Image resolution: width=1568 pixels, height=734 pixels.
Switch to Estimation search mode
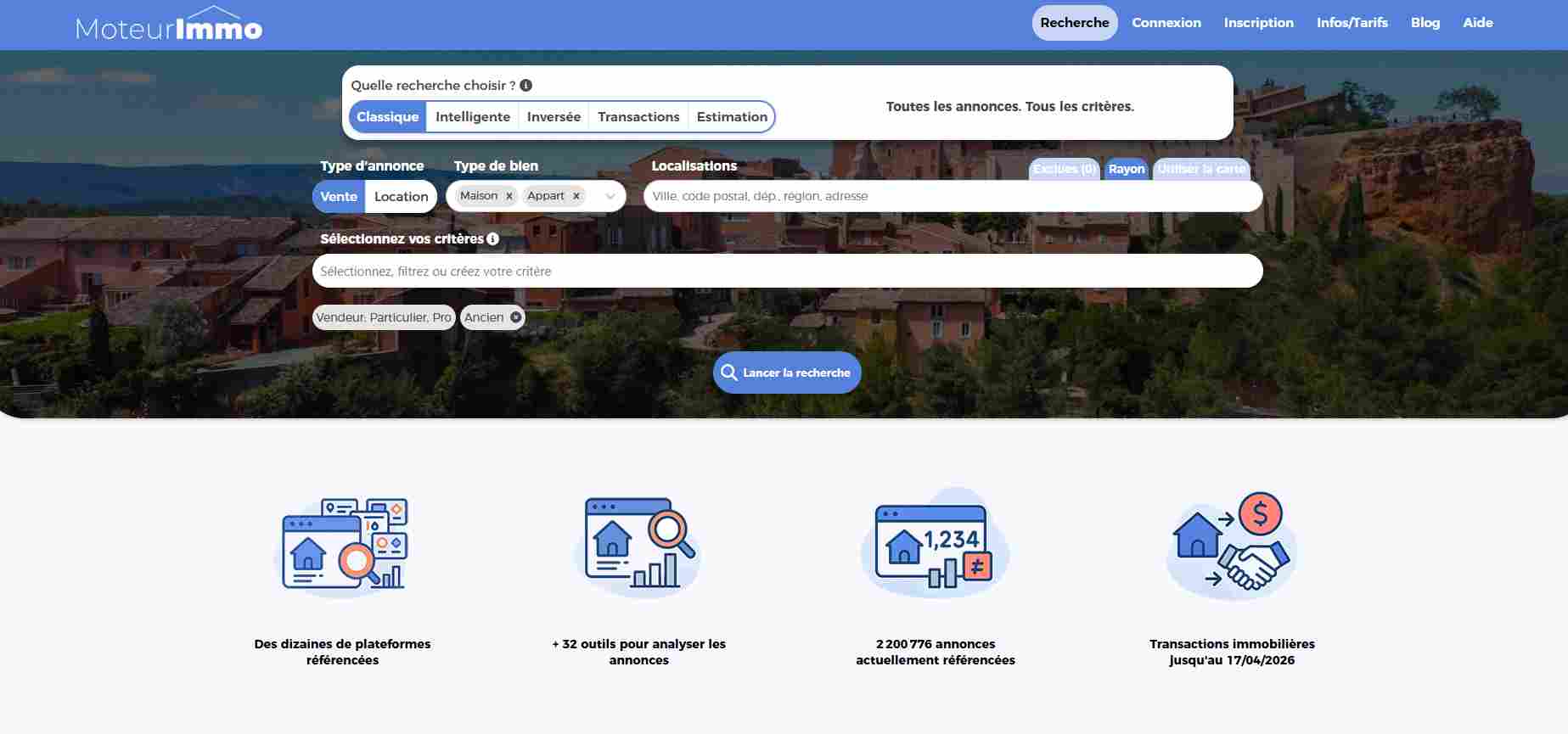[732, 117]
